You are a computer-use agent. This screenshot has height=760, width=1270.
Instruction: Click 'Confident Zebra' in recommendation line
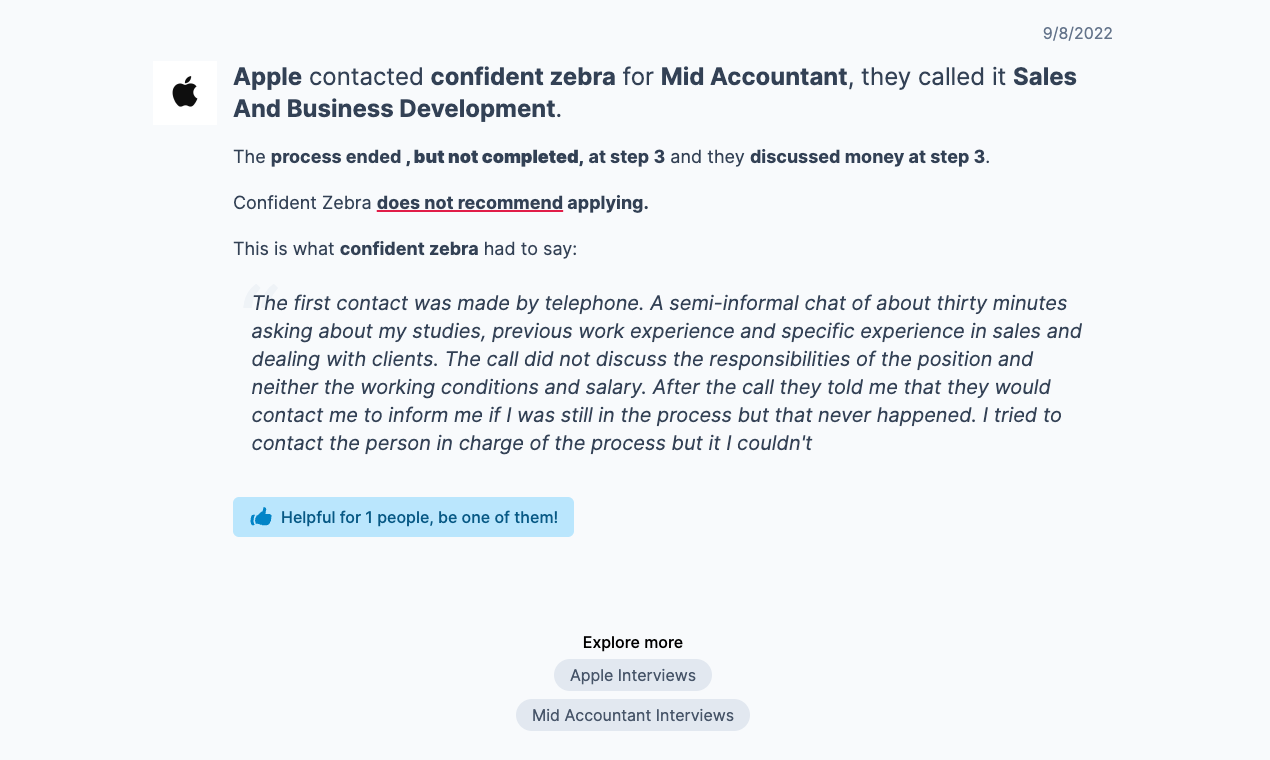(302, 203)
